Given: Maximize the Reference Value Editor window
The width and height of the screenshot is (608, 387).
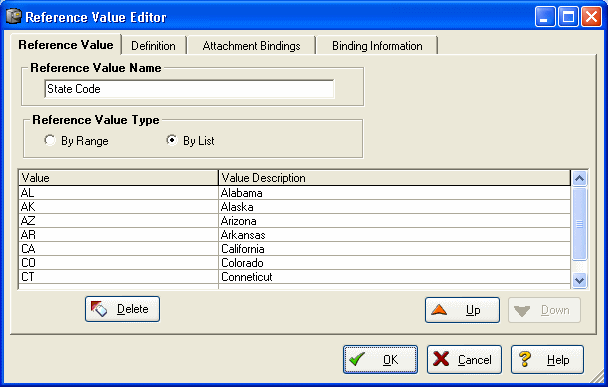Looking at the screenshot, I should point(568,17).
